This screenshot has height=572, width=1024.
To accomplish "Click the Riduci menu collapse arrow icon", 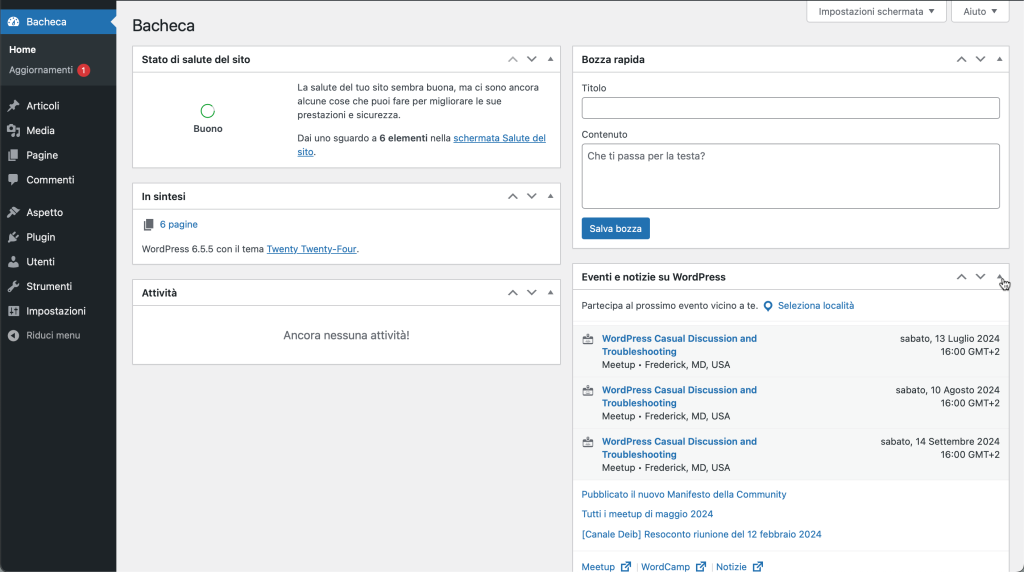I will click(x=13, y=336).
